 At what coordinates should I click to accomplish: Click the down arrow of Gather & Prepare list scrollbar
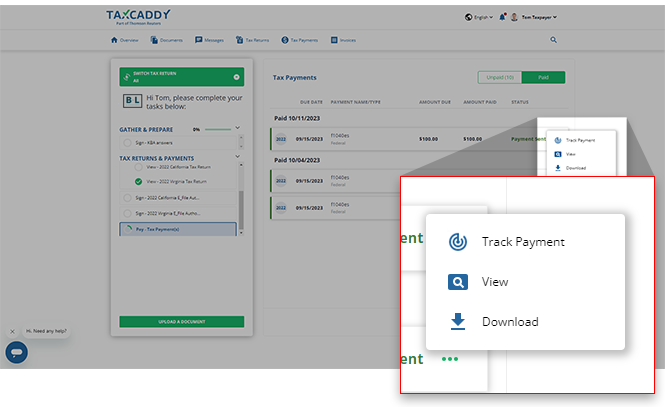(x=241, y=147)
